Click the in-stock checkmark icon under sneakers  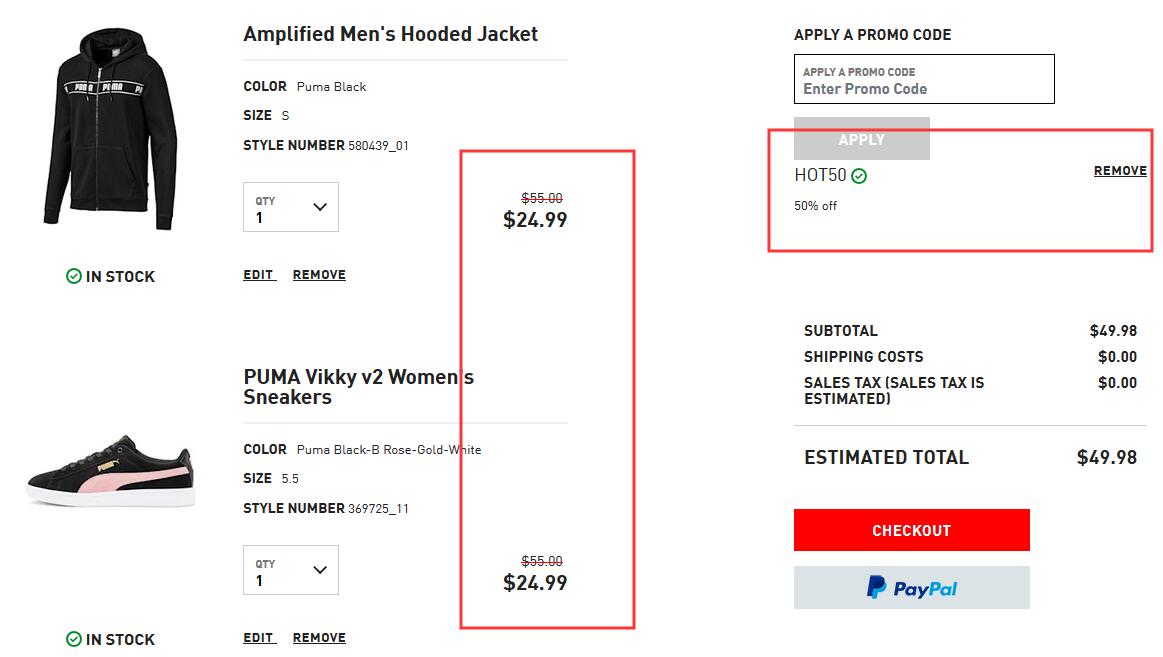[x=74, y=639]
